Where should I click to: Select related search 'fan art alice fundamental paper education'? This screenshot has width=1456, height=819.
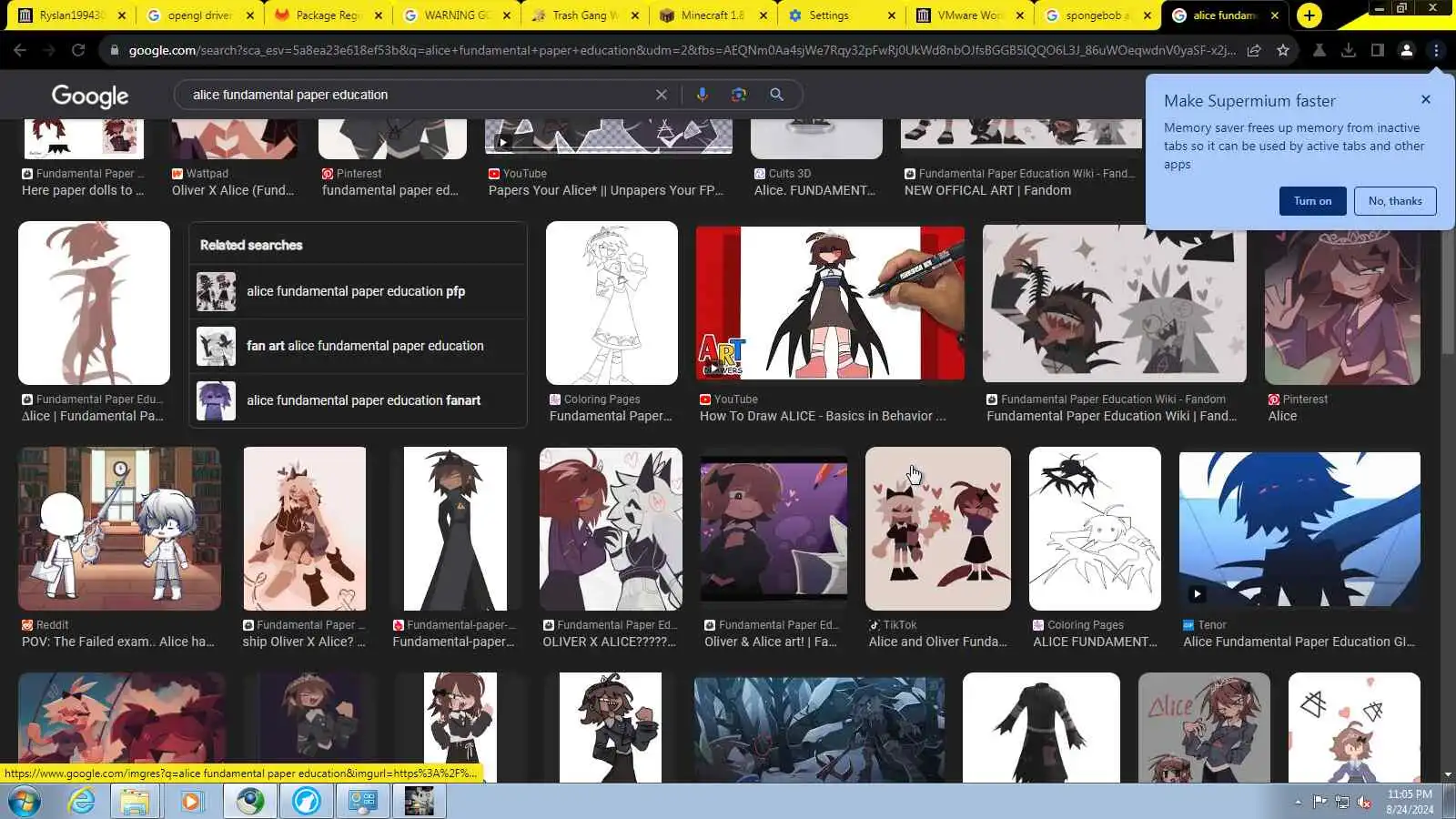tap(358, 346)
